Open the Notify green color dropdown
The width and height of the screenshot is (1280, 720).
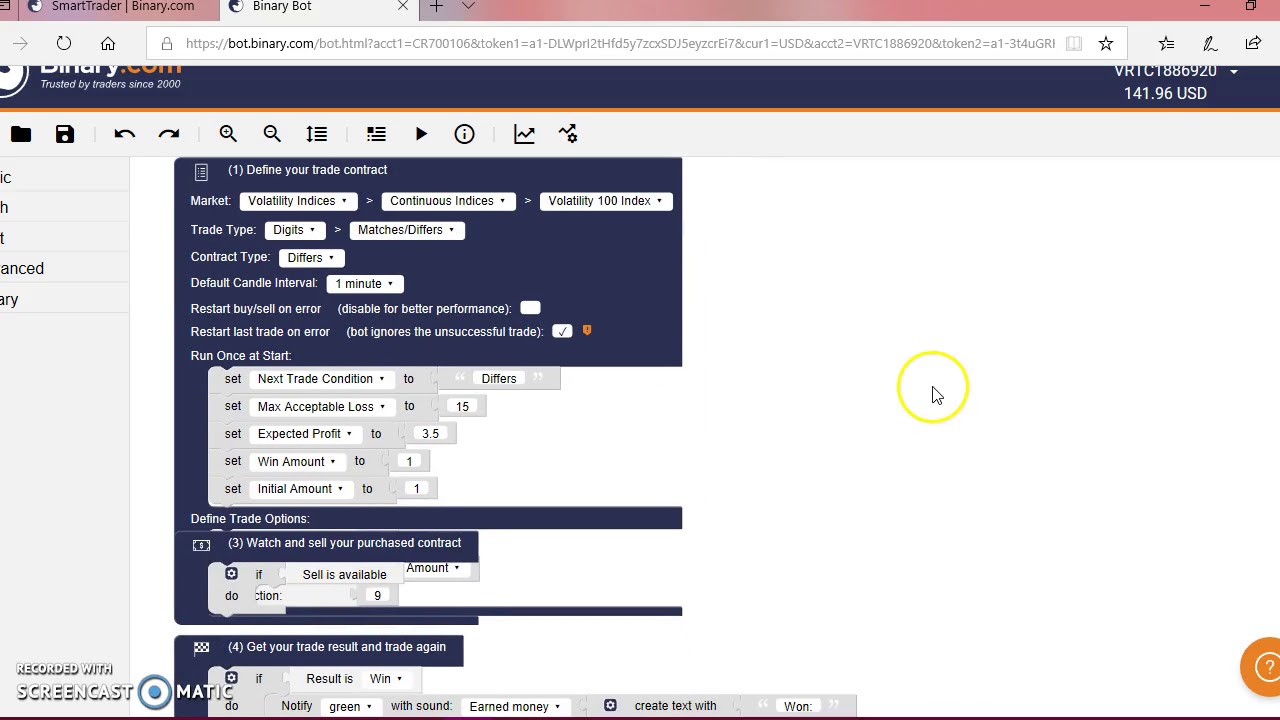[x=350, y=707]
